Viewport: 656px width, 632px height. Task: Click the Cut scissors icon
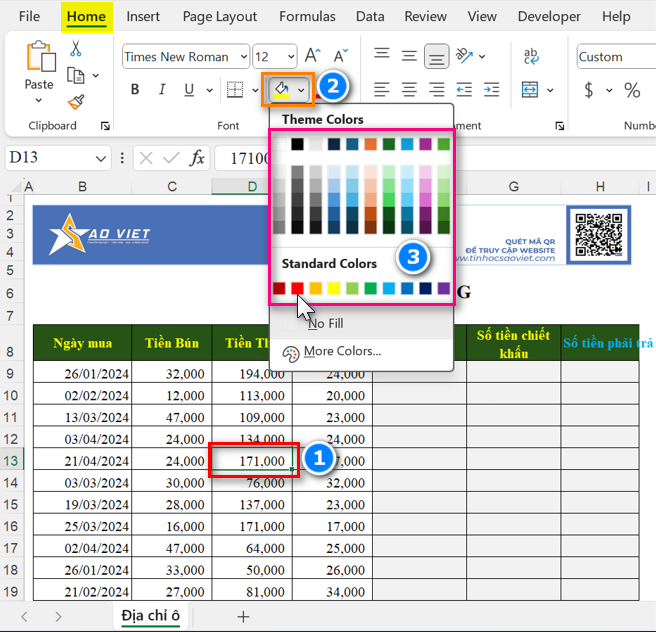pyautogui.click(x=76, y=49)
